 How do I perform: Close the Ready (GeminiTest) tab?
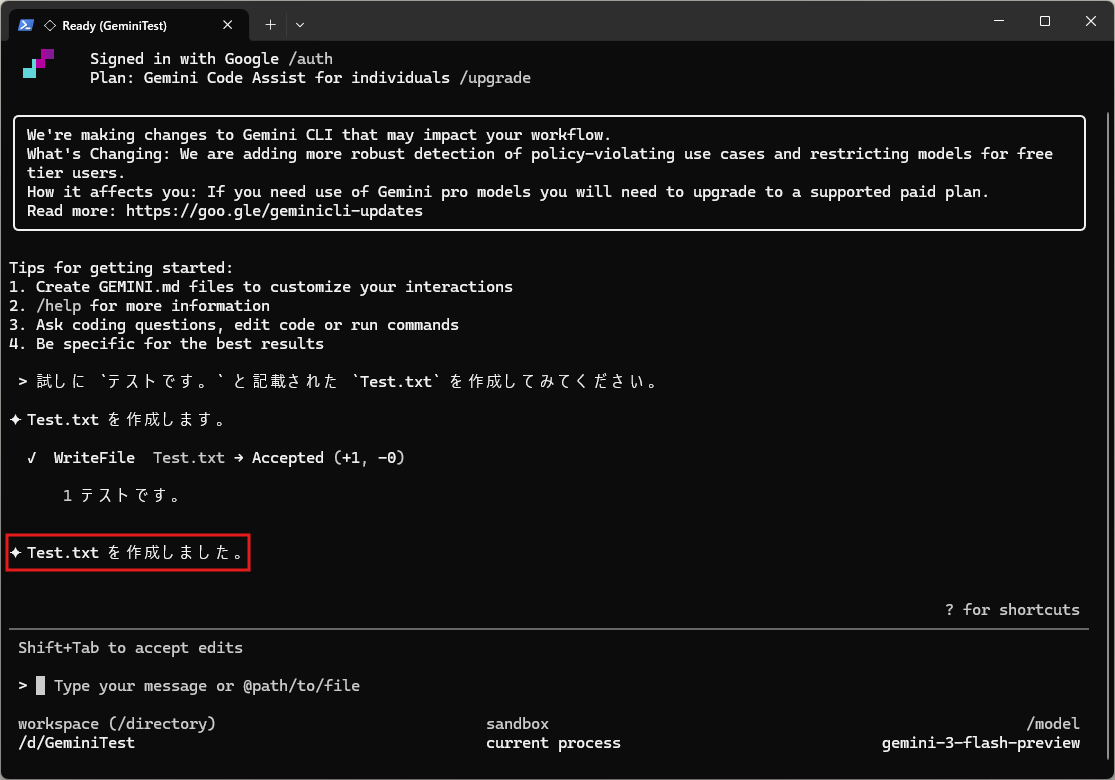[232, 25]
